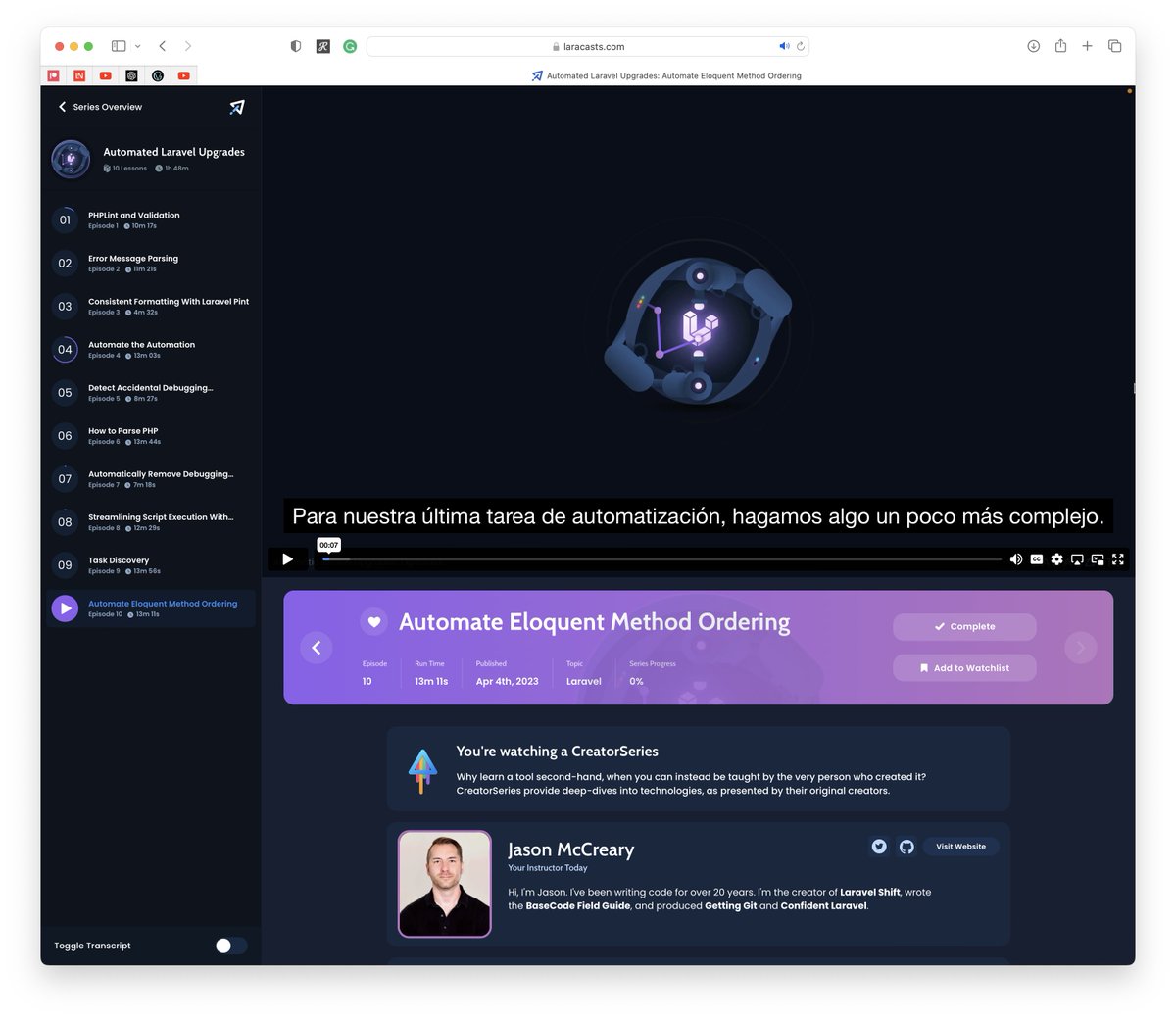Open the privacy shield report icon
The width and height of the screenshot is (1176, 1019).
tap(296, 46)
